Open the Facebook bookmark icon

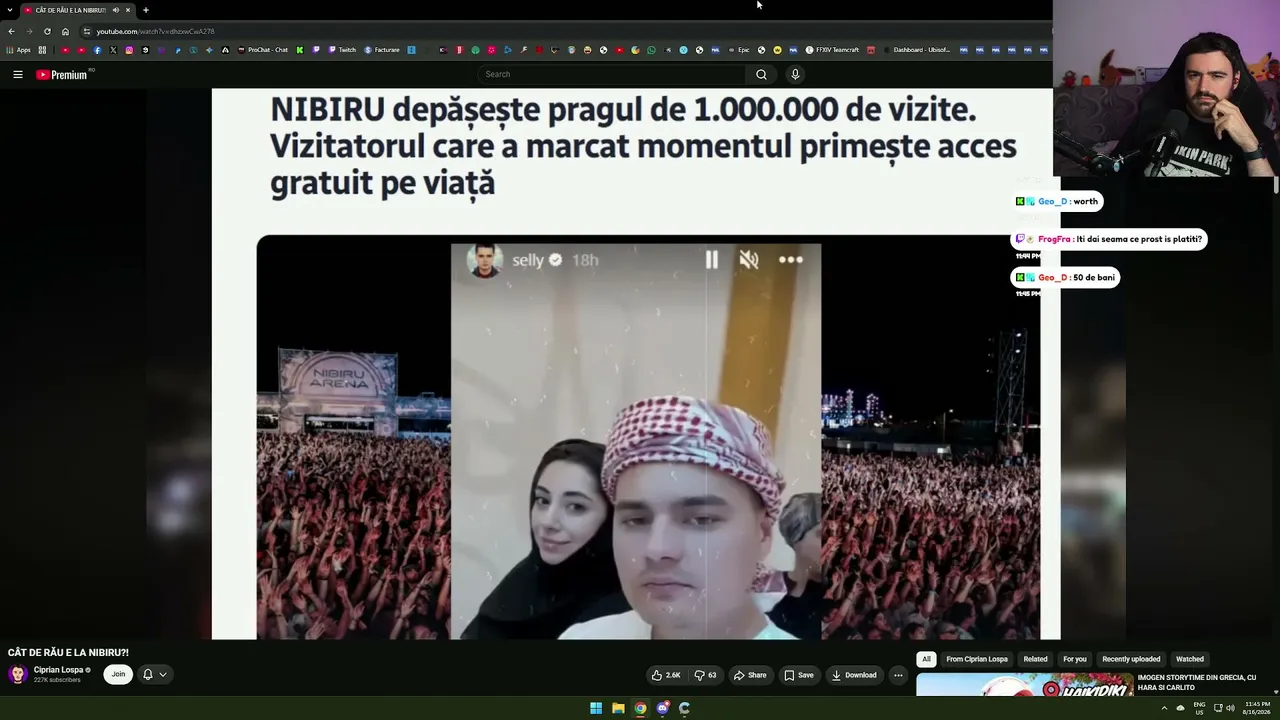click(x=97, y=50)
